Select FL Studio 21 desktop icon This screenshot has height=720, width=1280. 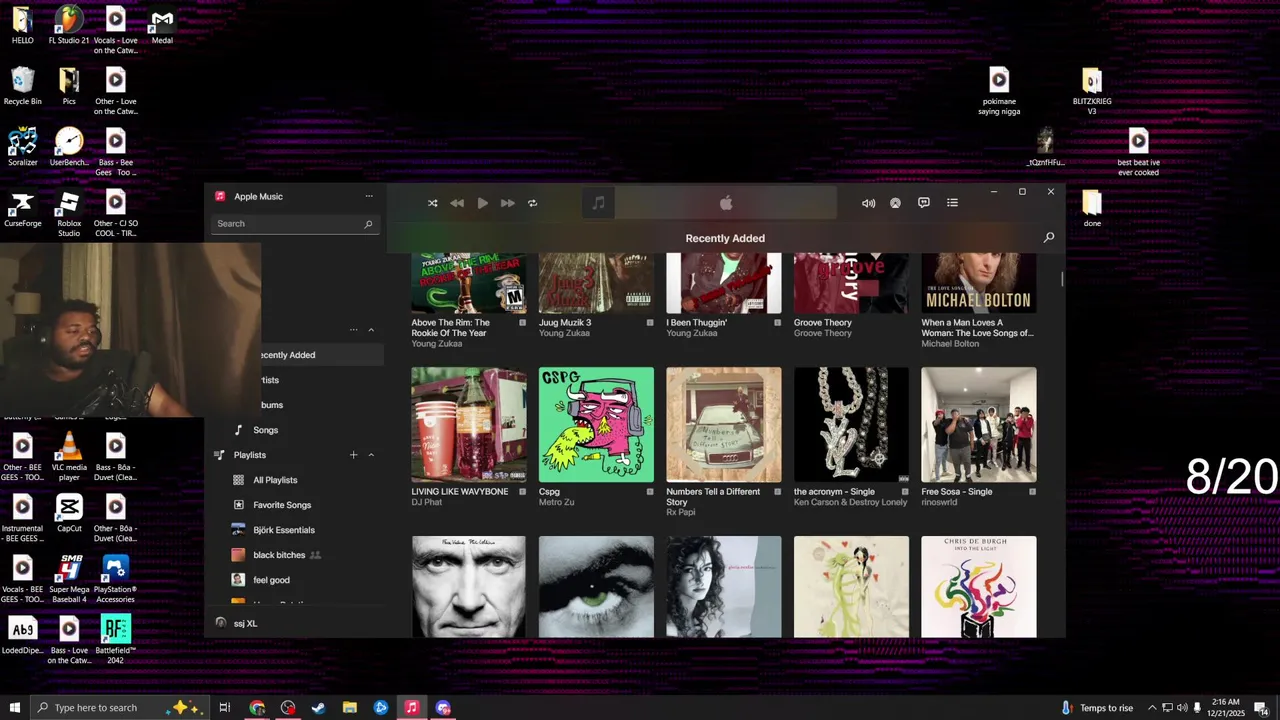click(x=69, y=26)
